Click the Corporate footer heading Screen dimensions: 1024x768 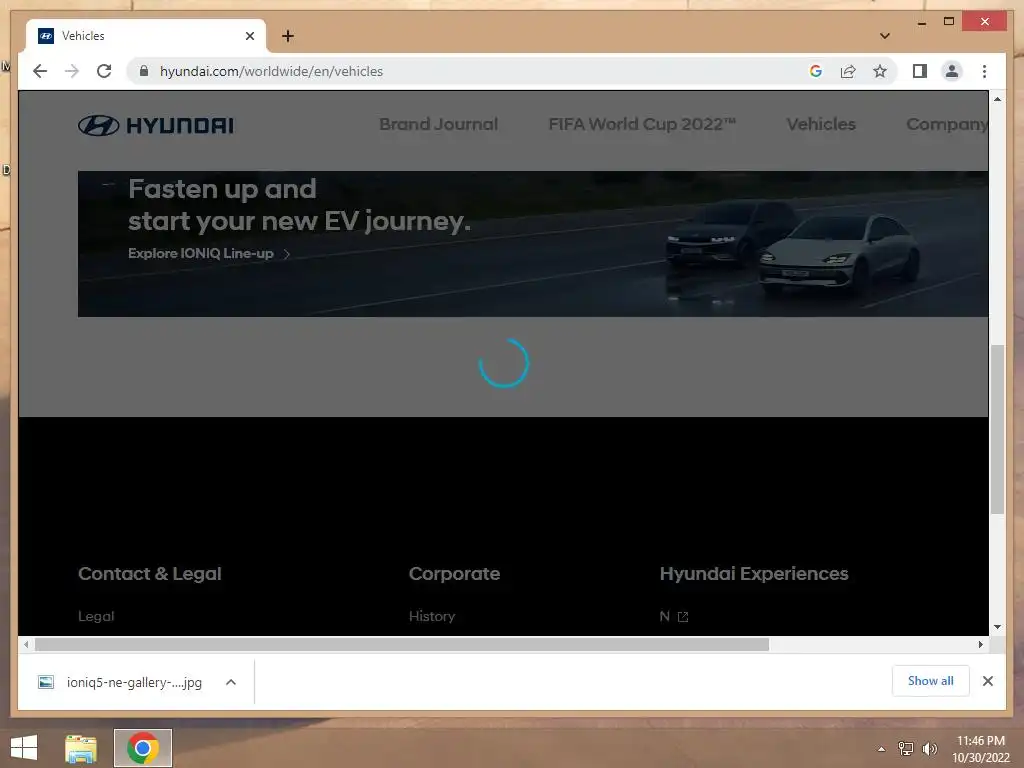pos(454,573)
